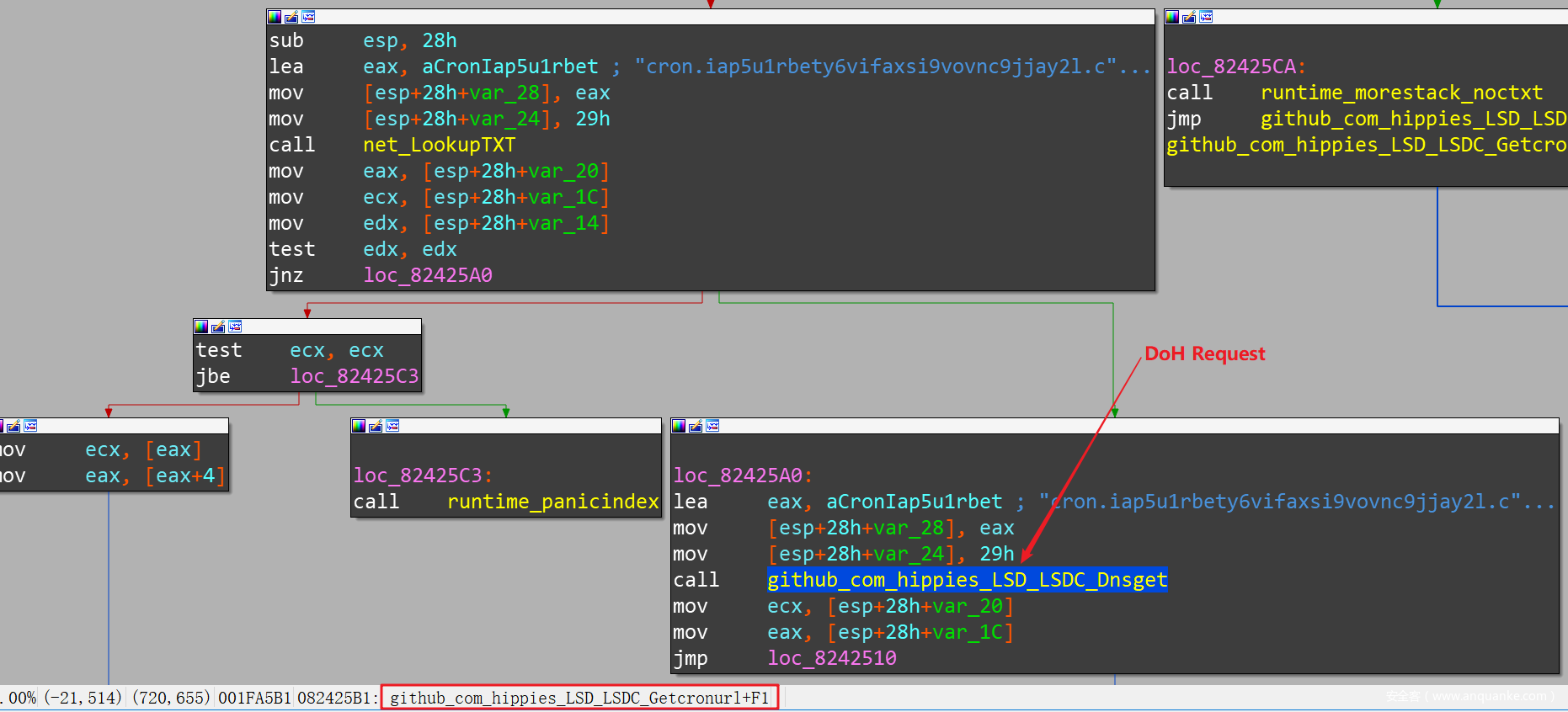The image size is (1568, 712).
Task: Click the color icon on the net_LookupTXT node
Action: click(275, 17)
